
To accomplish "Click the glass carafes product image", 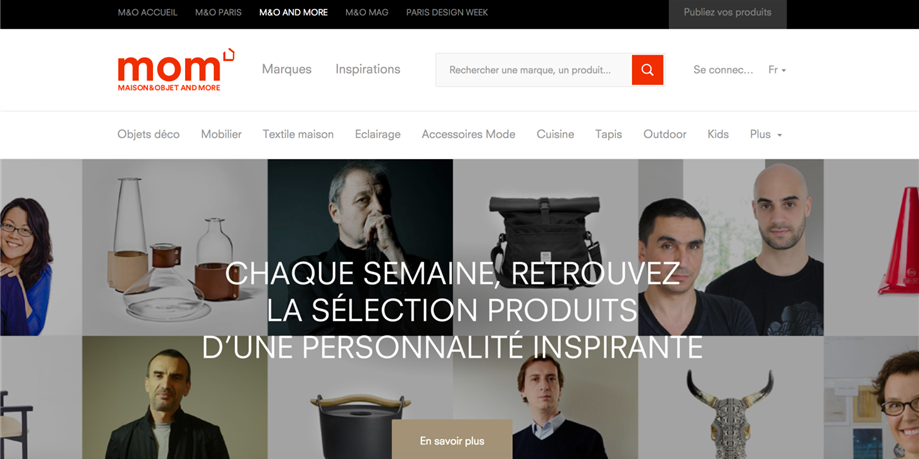I will coord(175,247).
